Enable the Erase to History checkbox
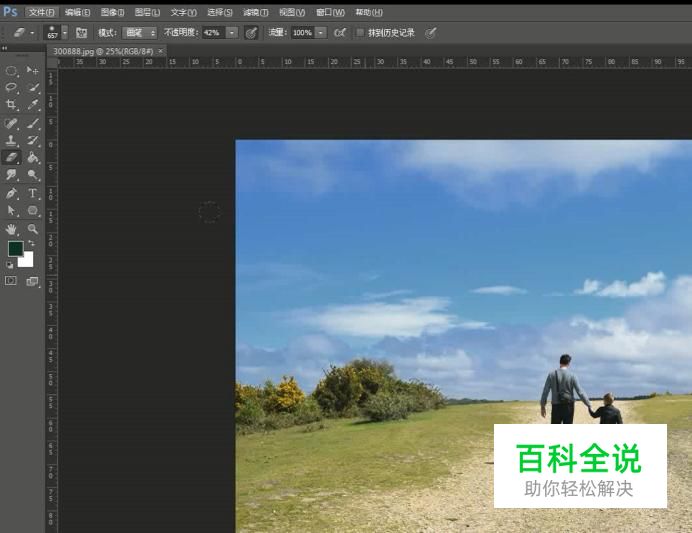This screenshot has width=692, height=533. 360,33
